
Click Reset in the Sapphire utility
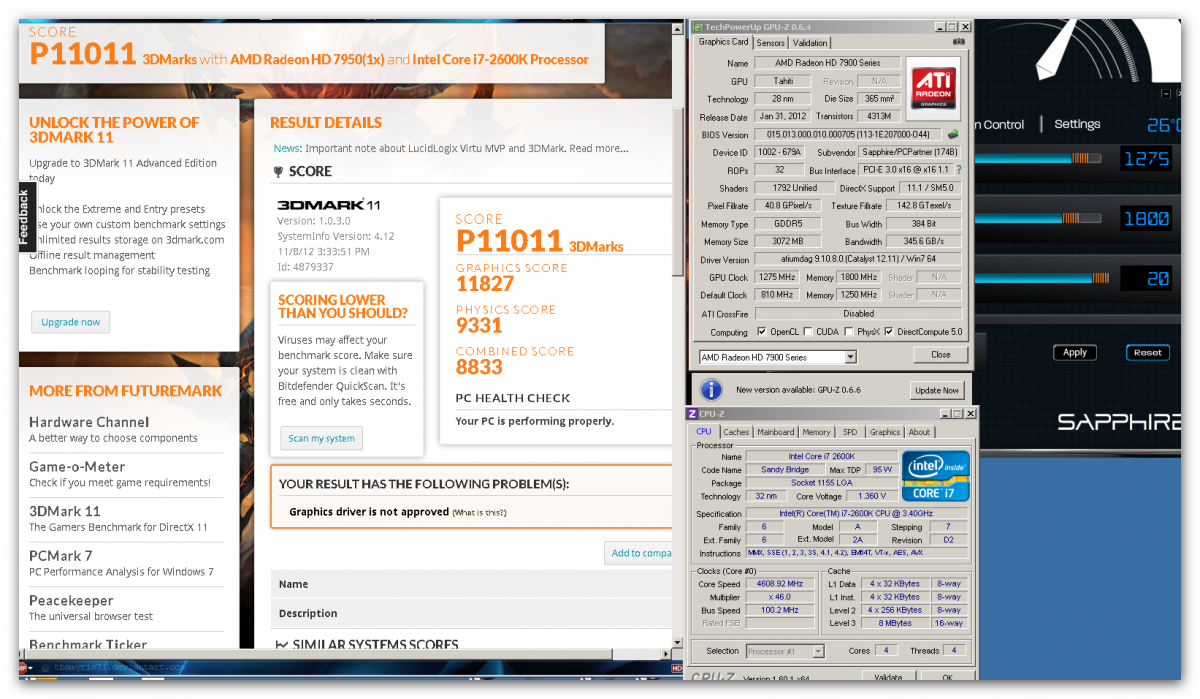point(1148,352)
